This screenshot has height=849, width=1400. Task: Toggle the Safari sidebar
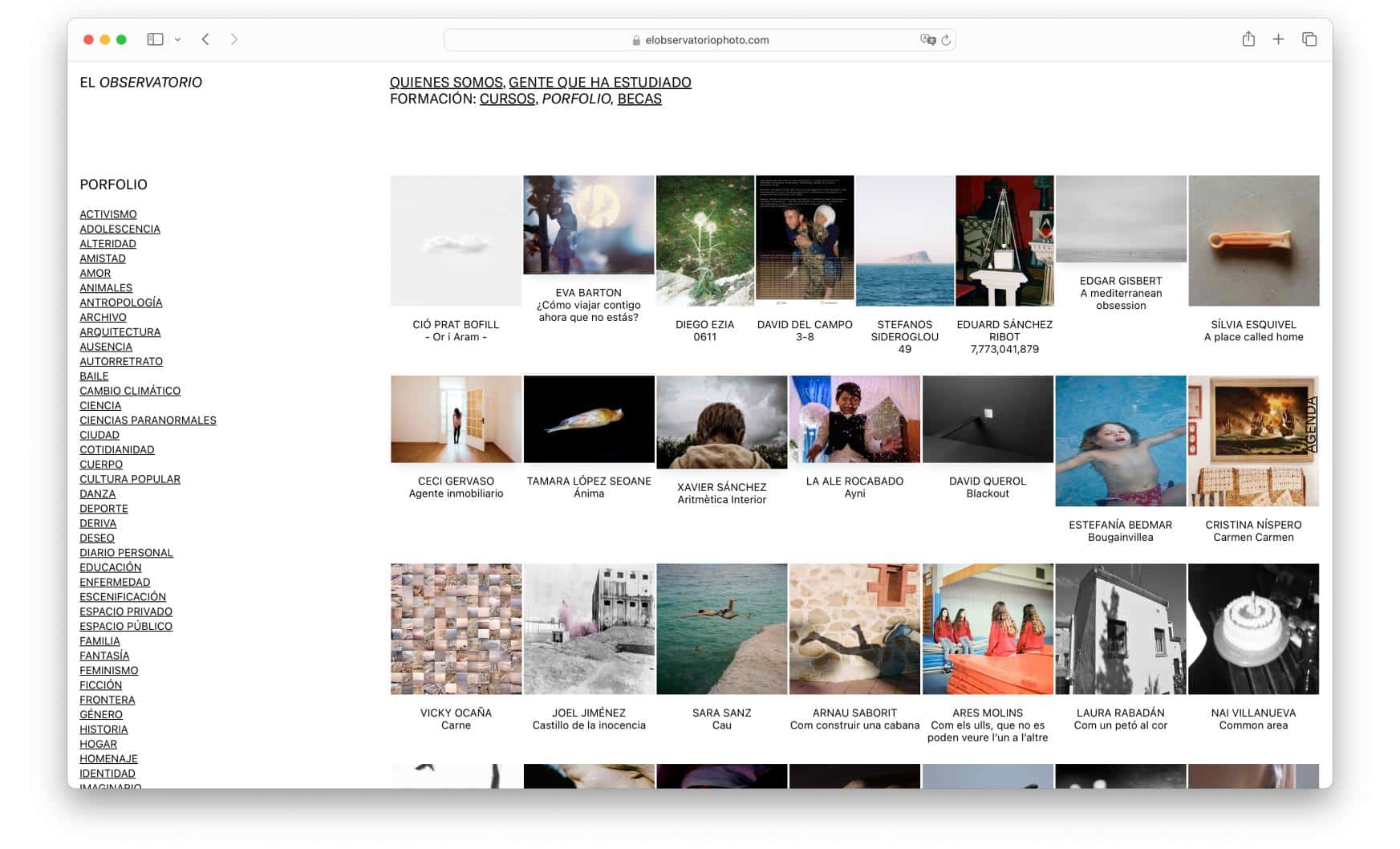155,39
